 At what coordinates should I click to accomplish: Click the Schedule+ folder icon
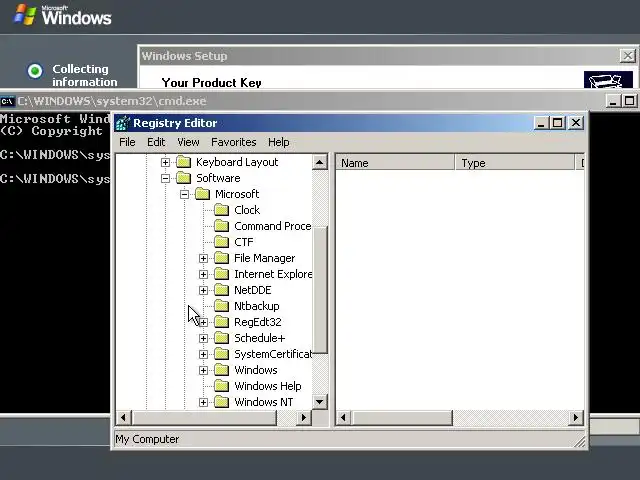coord(222,338)
